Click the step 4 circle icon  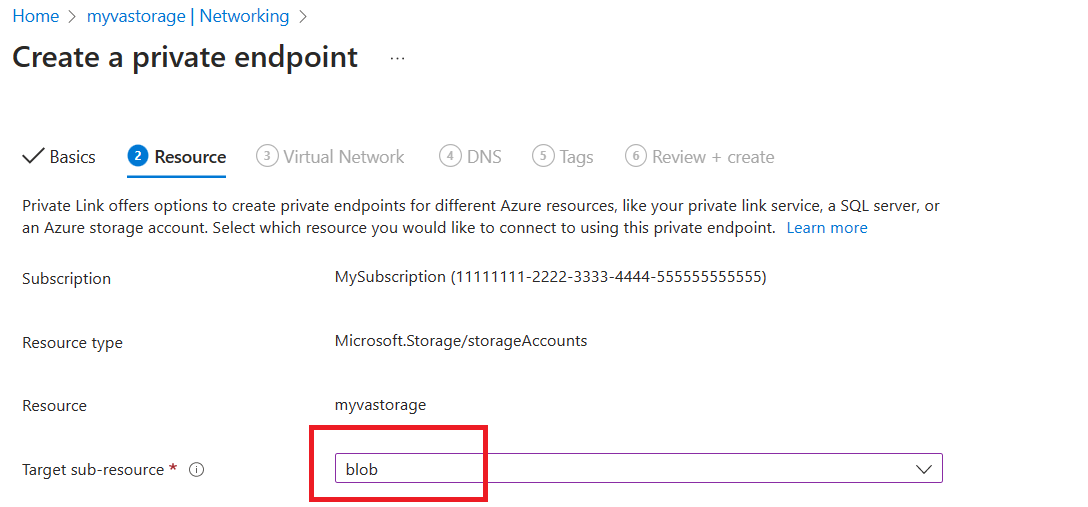[450, 156]
